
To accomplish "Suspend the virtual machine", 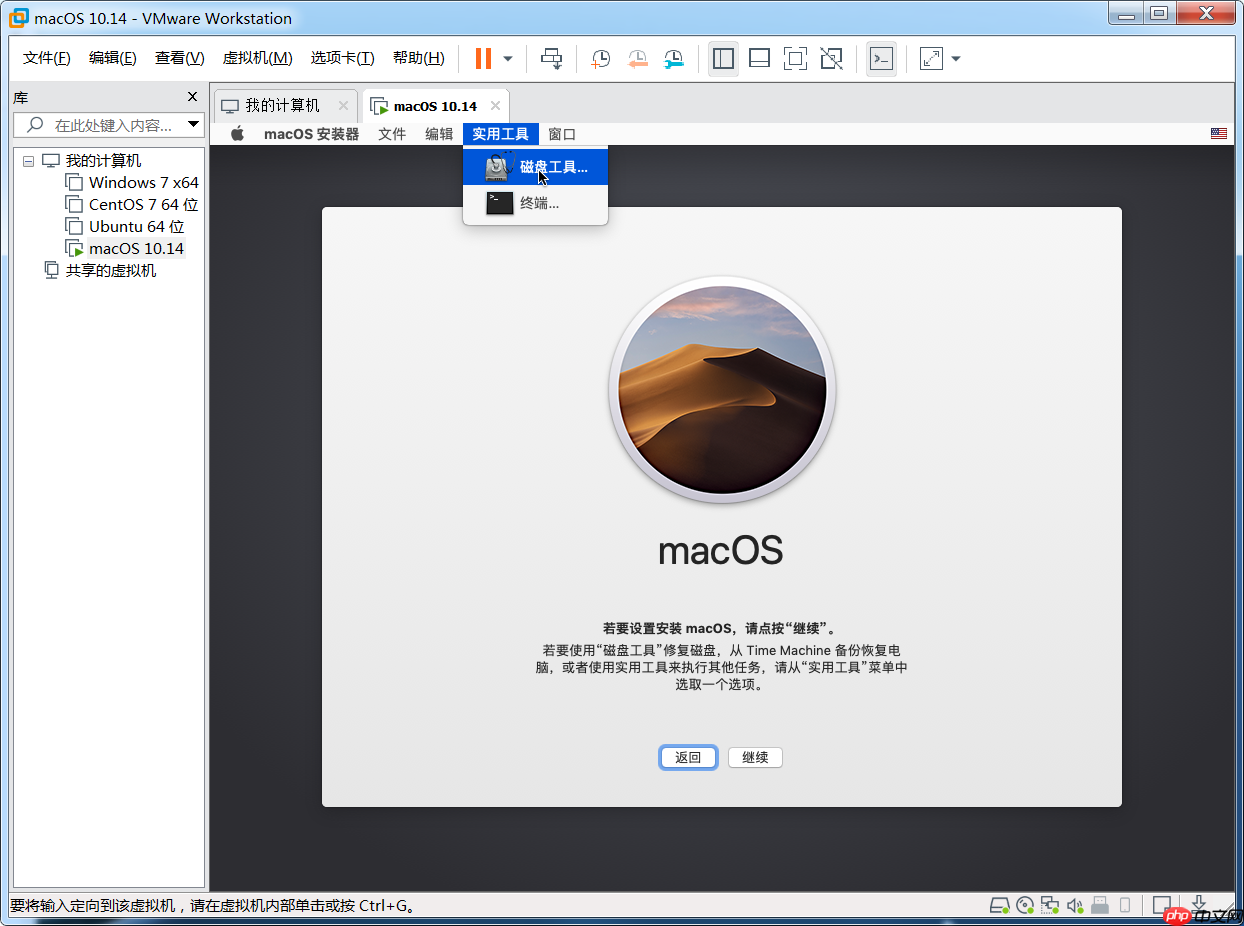I will 484,58.
